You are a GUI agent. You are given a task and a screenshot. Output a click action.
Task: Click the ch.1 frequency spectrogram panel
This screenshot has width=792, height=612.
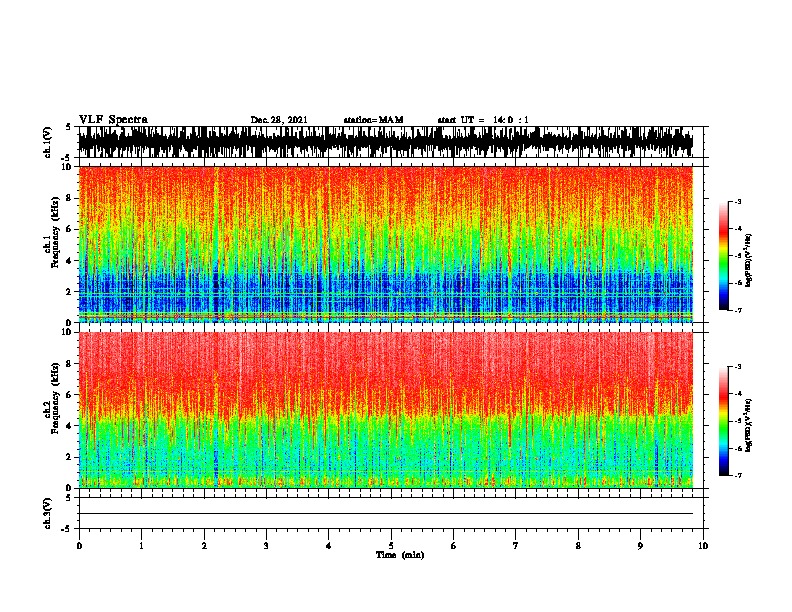(386, 244)
